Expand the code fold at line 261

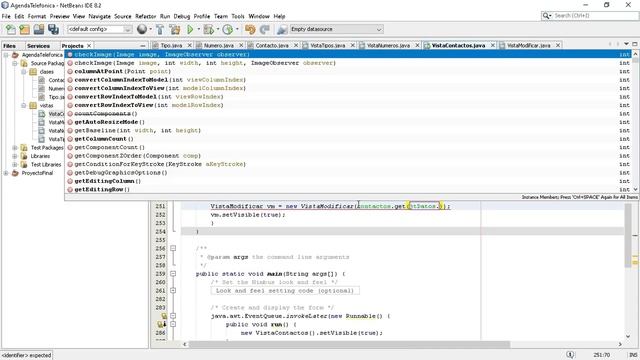(x=173, y=291)
